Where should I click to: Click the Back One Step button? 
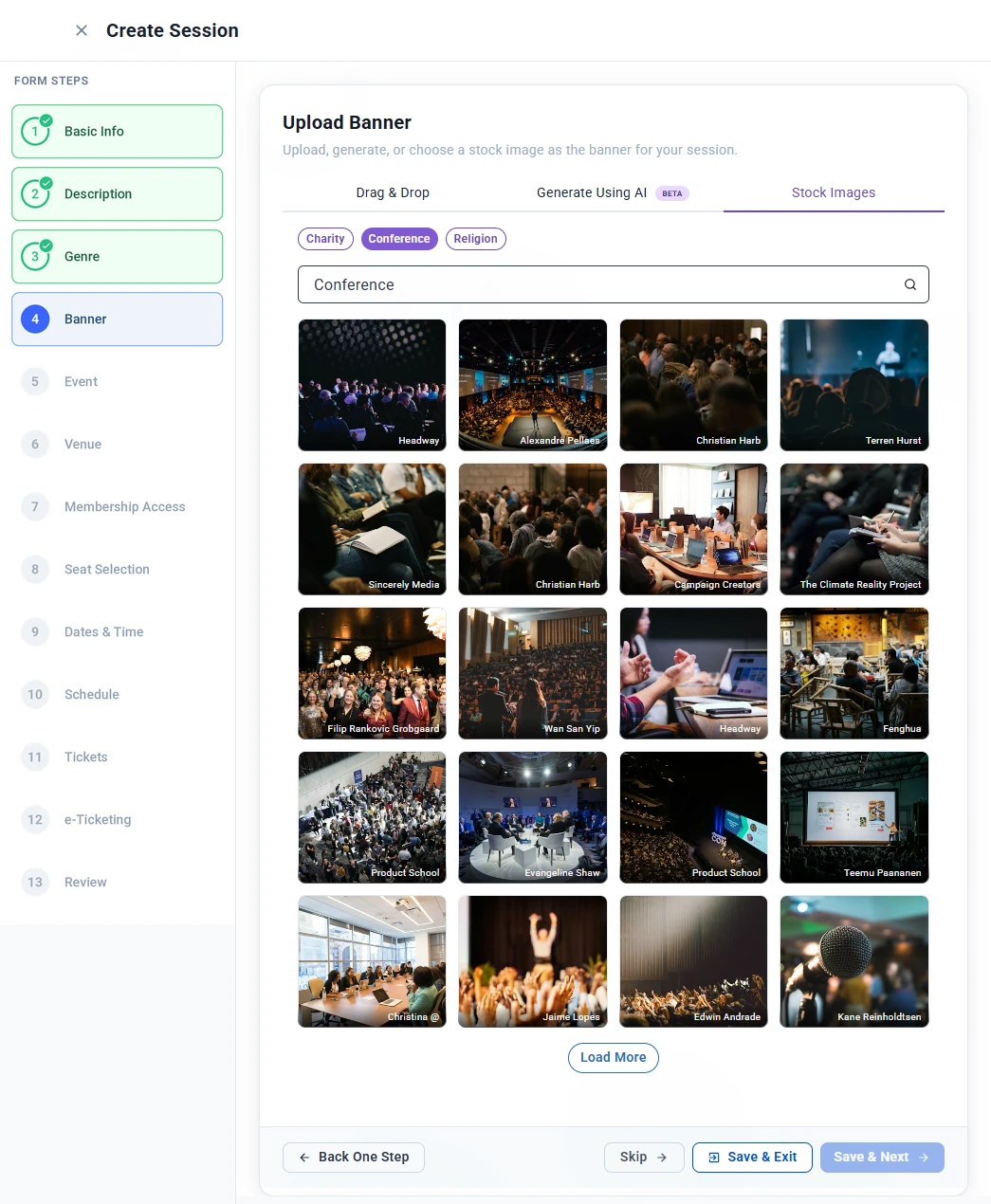point(354,1158)
